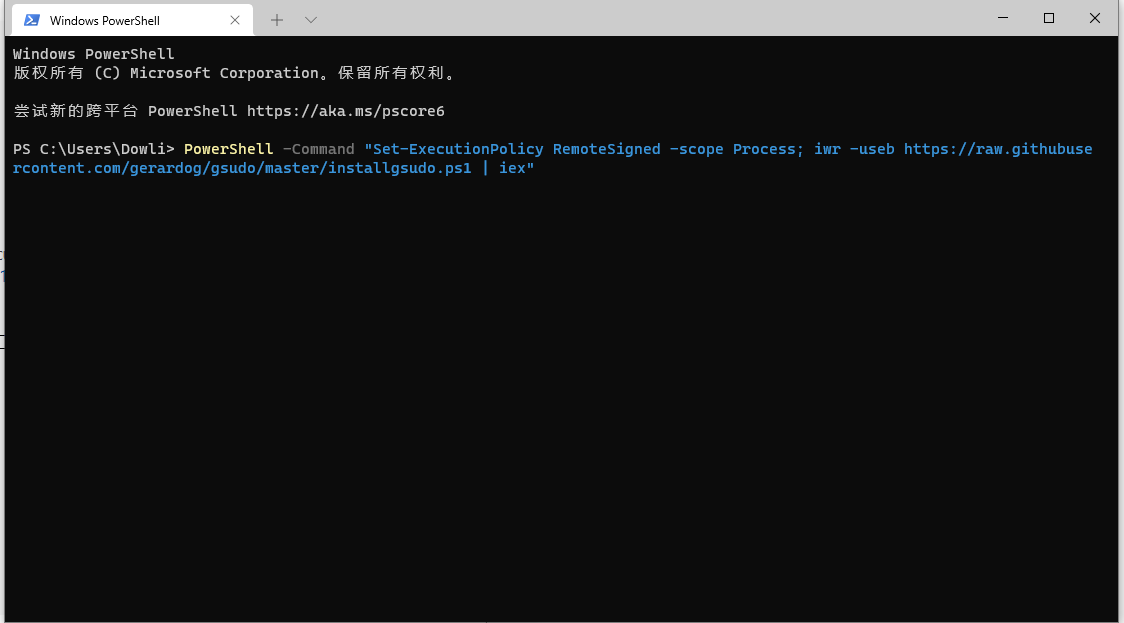Screen dimensions: 1124x623
Task: Click the Microsoft Corporation copyright line
Action: click(234, 73)
